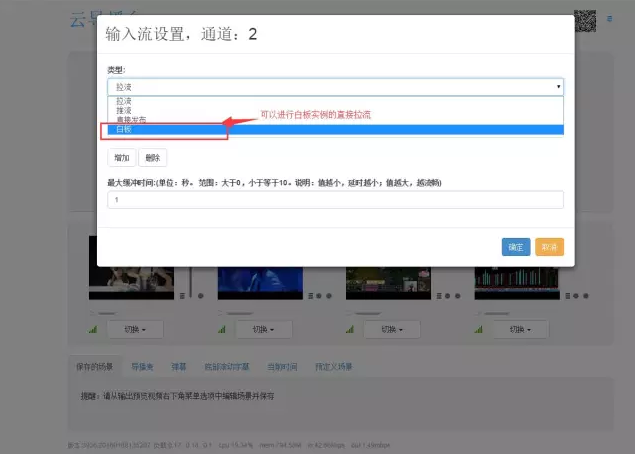Screen dimensions: 635x454
Task: Click the dot adjacent to the stock chart channel's menu icon
Action: click(x=576, y=296)
